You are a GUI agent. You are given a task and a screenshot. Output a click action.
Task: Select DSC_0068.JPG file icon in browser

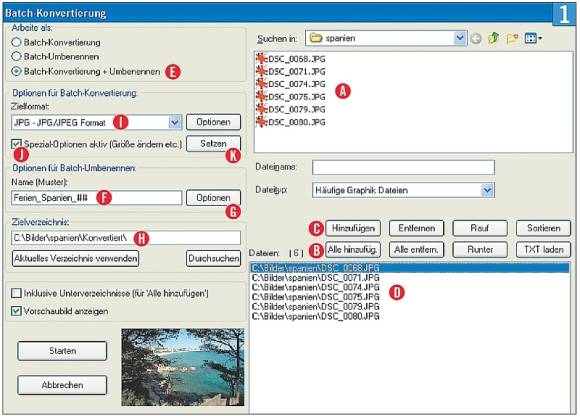(261, 58)
